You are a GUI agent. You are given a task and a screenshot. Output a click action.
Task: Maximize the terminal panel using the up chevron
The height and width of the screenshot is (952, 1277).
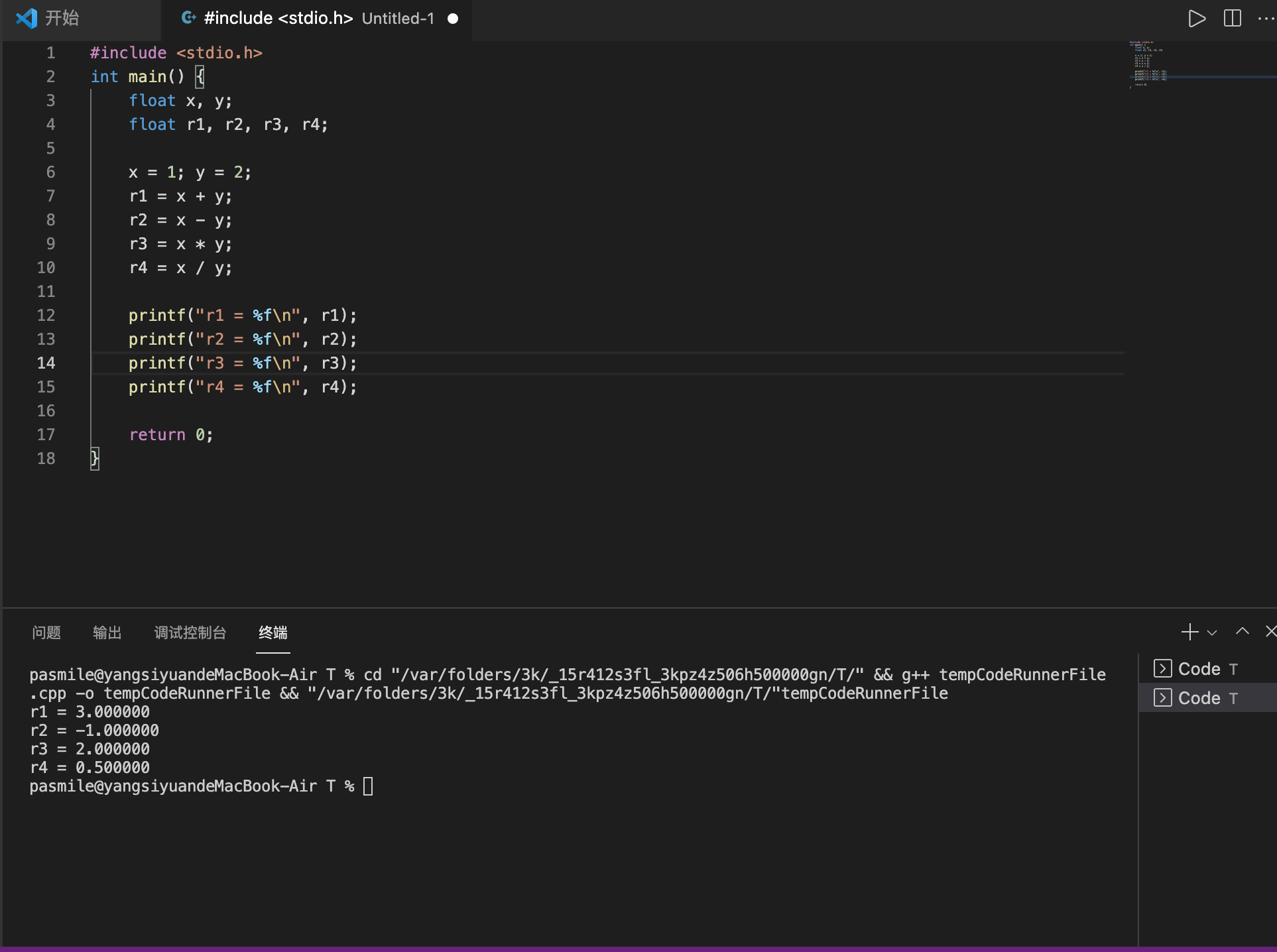tap(1242, 632)
